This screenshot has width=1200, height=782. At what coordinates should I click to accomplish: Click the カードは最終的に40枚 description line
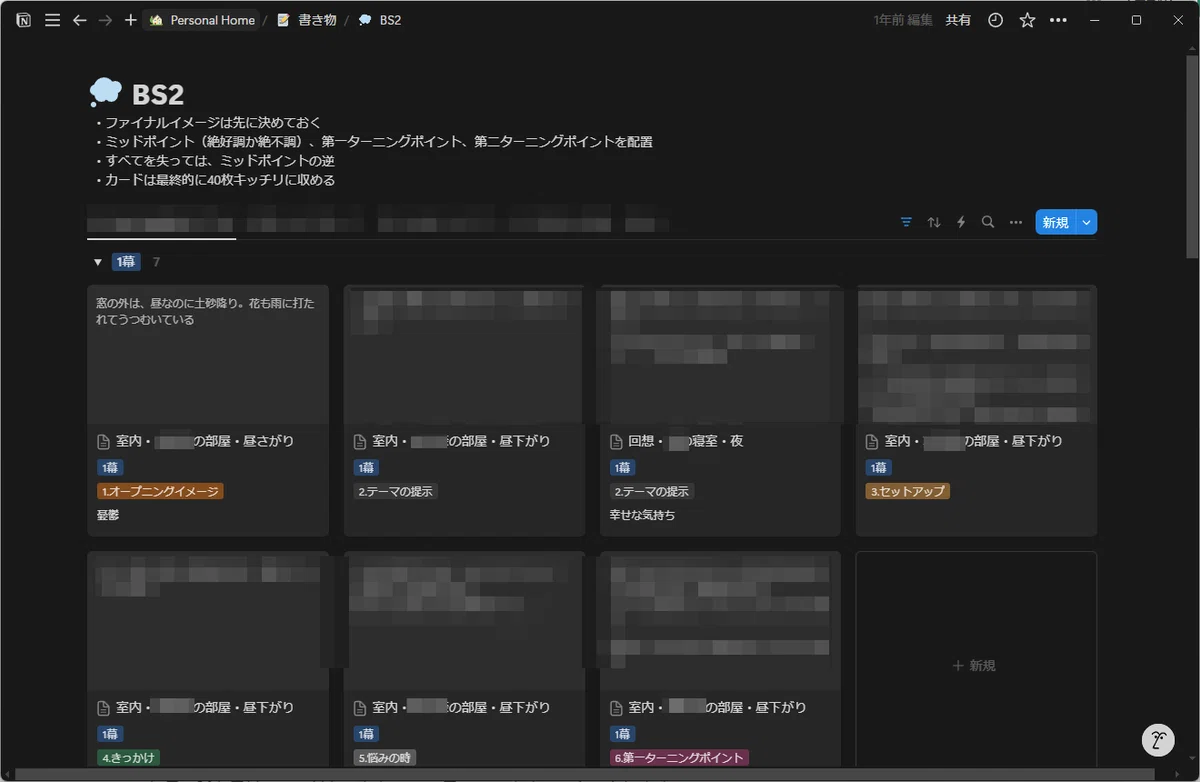214,181
